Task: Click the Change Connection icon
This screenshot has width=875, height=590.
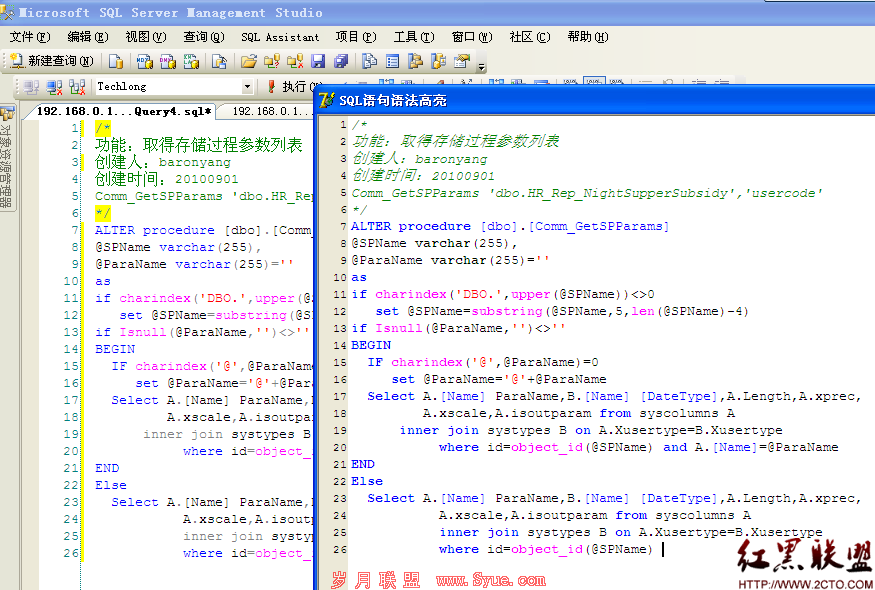Action: click(x=77, y=87)
